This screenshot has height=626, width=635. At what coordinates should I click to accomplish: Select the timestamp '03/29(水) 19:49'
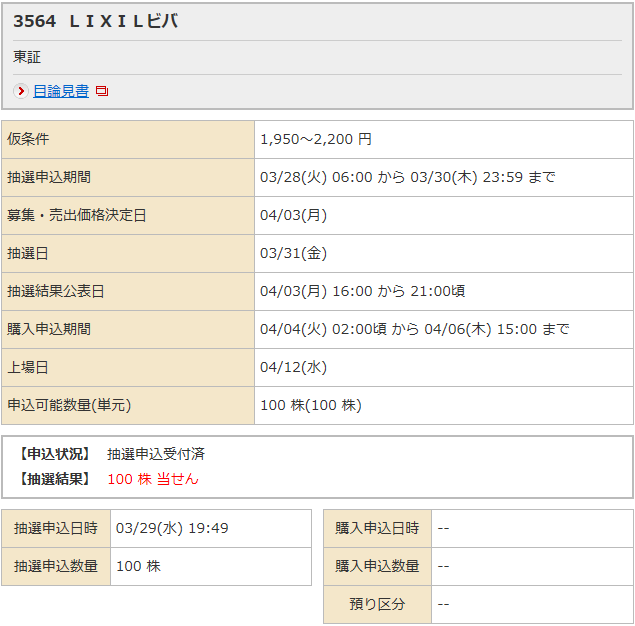[172, 528]
